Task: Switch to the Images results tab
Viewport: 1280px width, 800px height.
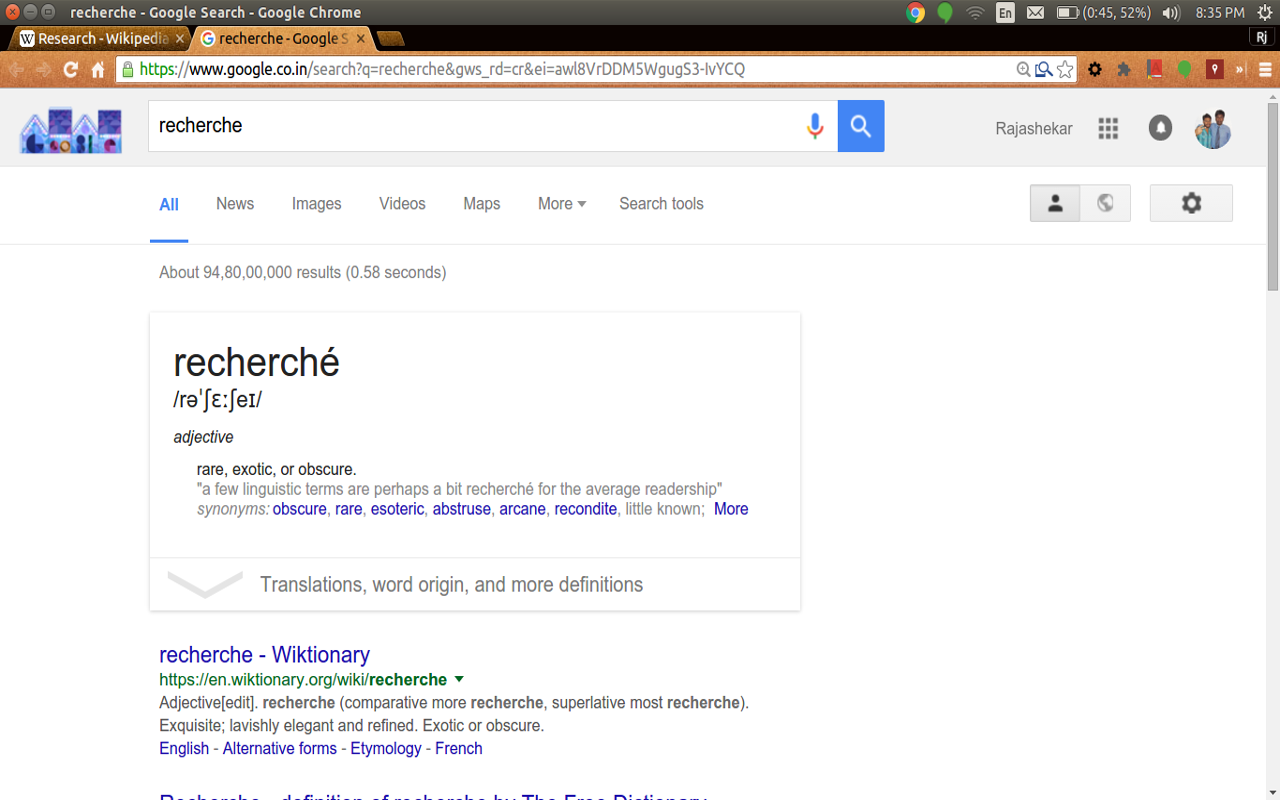Action: [x=317, y=203]
